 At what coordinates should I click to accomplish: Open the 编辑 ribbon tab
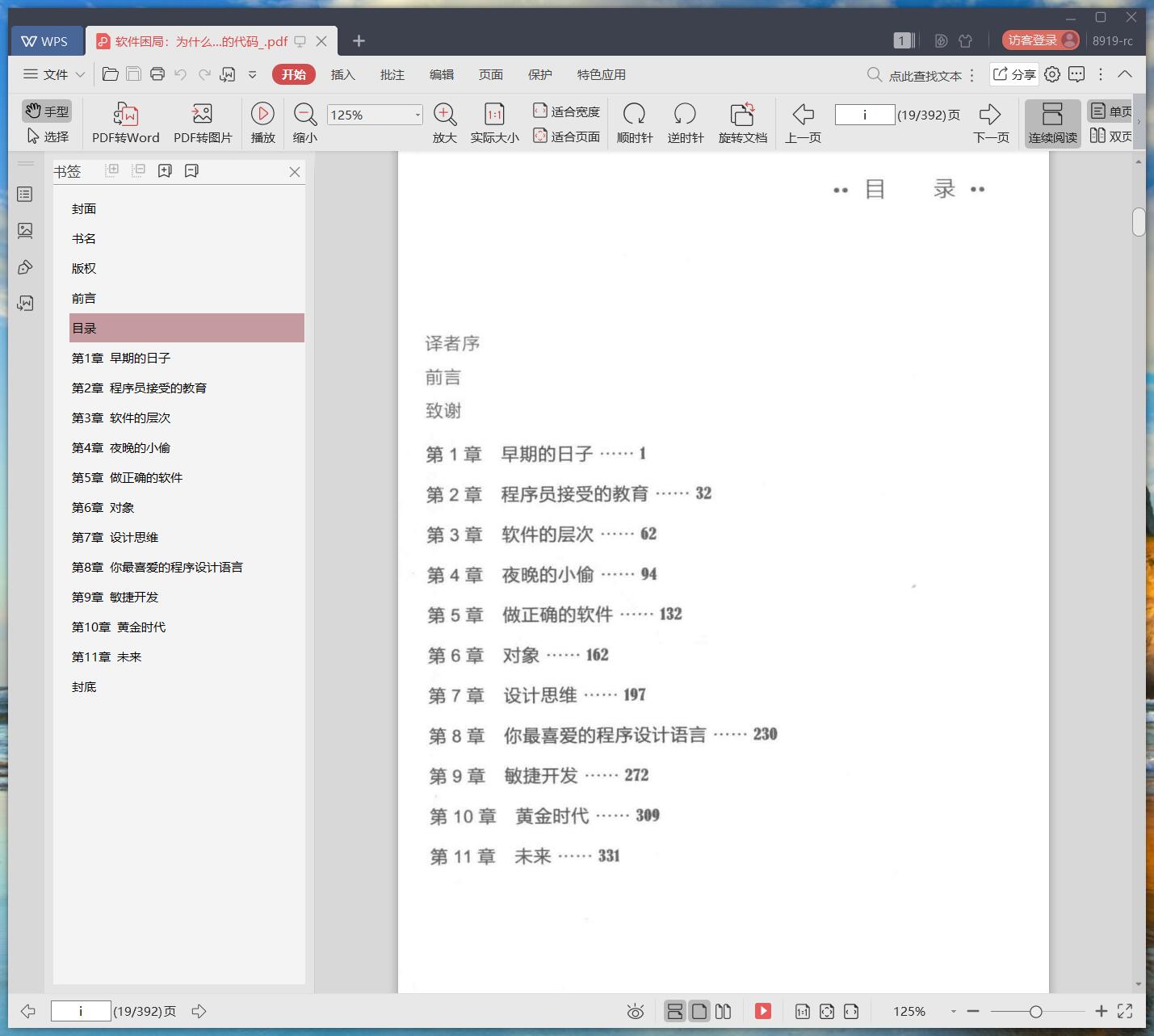[441, 74]
